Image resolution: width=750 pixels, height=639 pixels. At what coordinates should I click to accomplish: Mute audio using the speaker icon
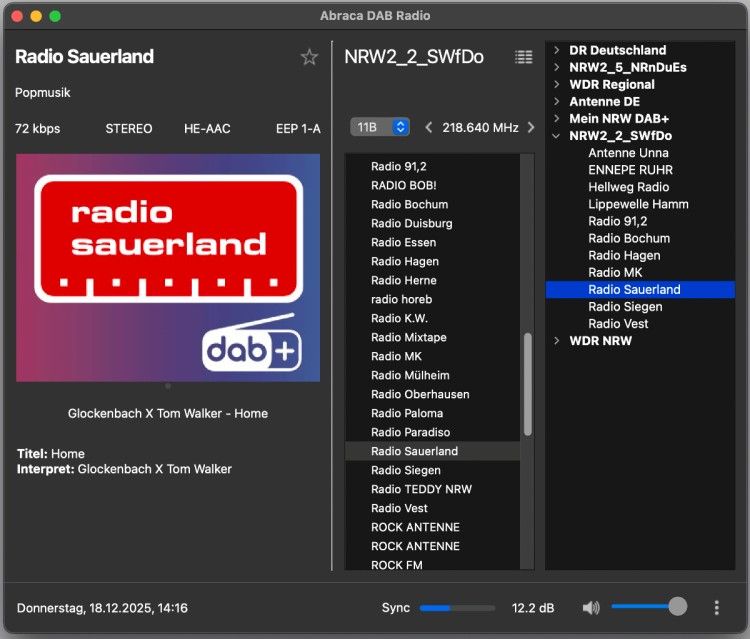pos(591,608)
